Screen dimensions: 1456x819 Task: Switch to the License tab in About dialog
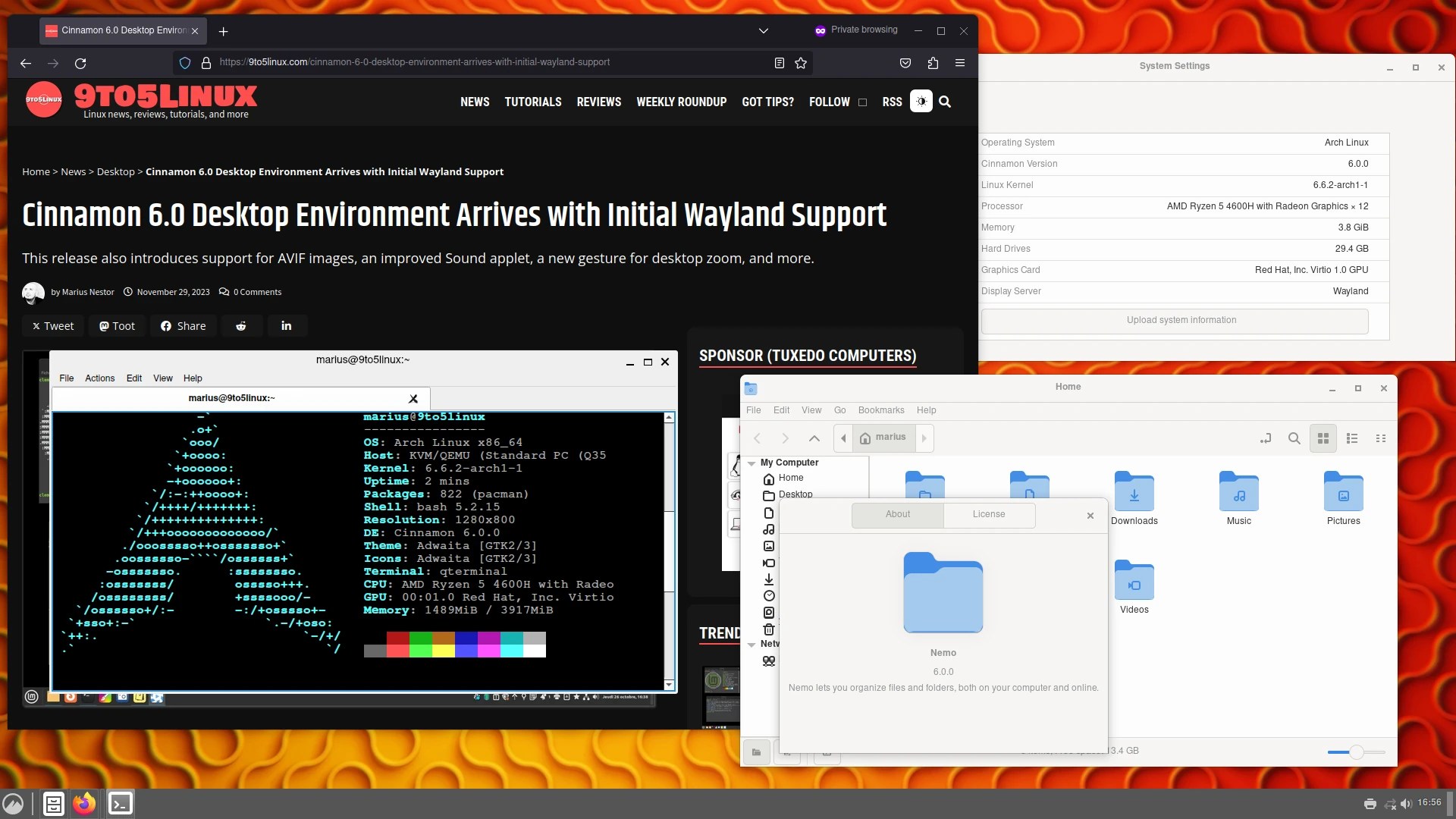989,514
